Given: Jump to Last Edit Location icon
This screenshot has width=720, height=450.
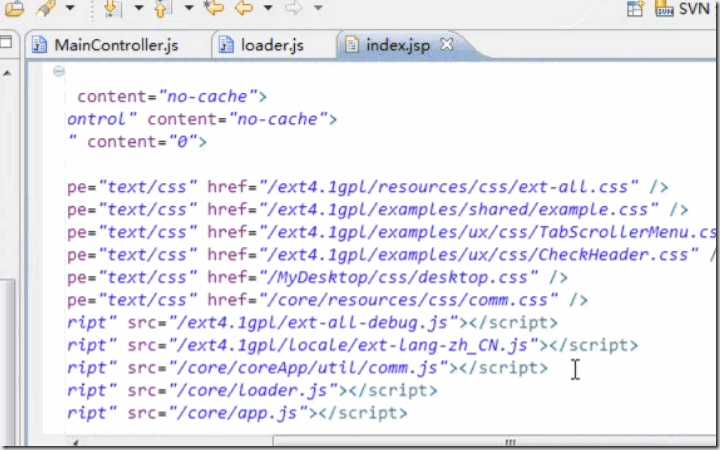Looking at the screenshot, I should tap(214, 8).
